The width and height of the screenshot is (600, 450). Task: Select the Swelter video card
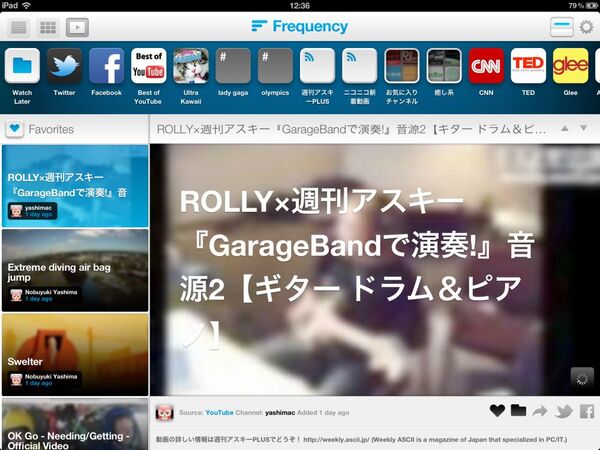point(75,354)
